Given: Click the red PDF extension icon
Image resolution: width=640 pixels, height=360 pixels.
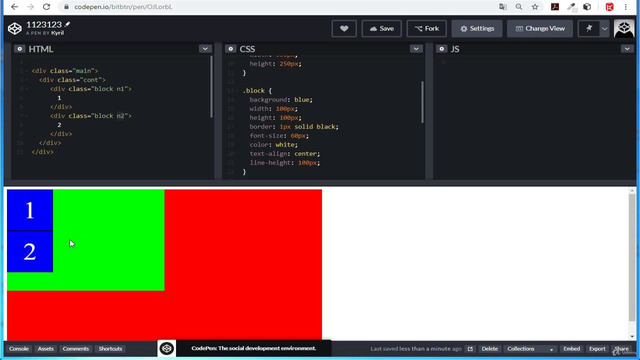Looking at the screenshot, I should click(x=555, y=7).
